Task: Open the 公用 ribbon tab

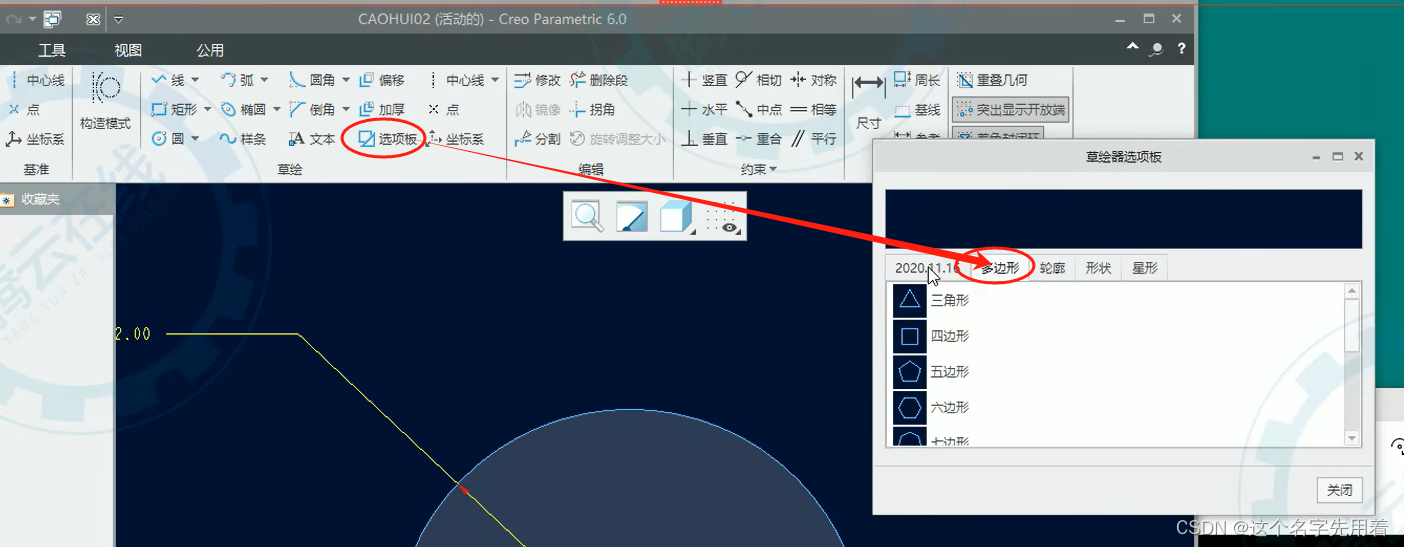Action: coord(210,50)
